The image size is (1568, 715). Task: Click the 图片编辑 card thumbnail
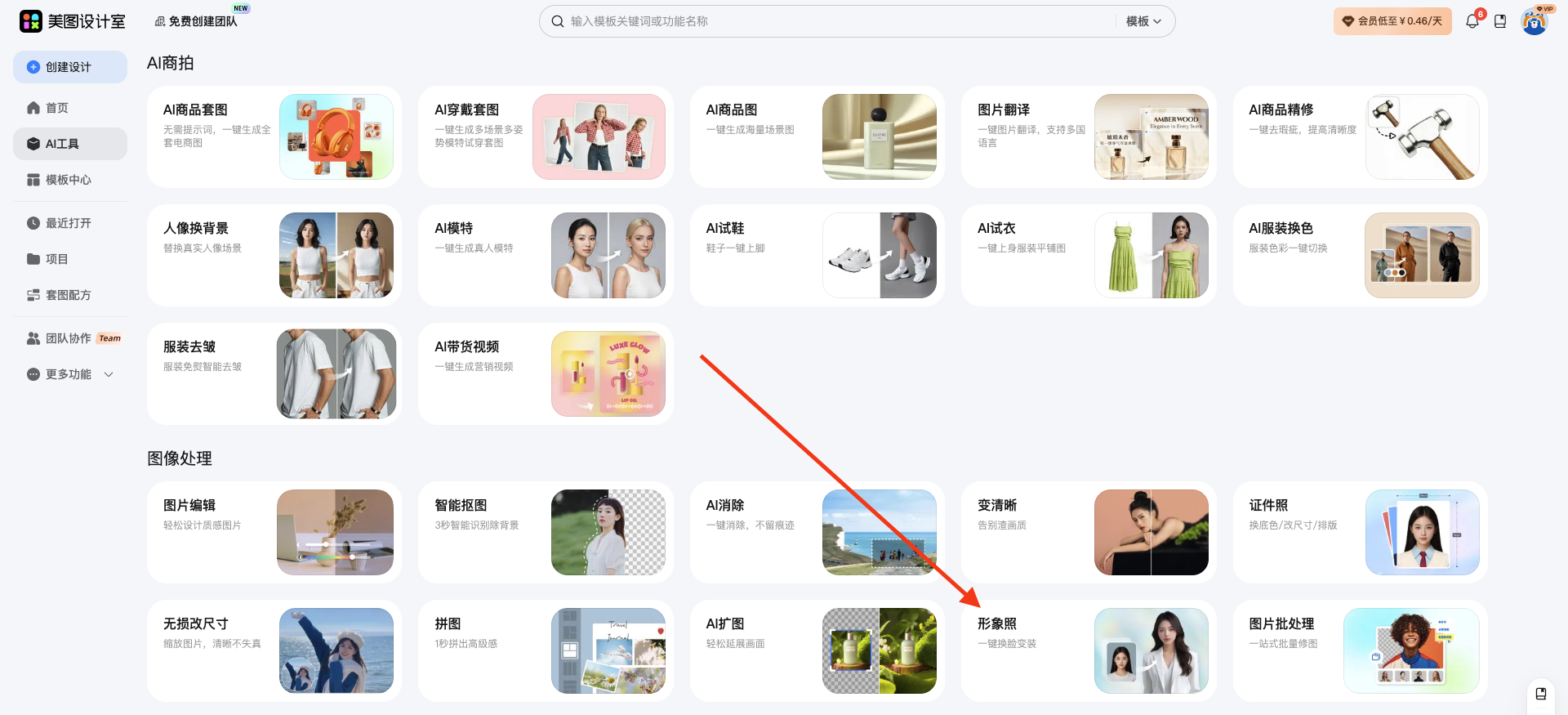(x=336, y=532)
